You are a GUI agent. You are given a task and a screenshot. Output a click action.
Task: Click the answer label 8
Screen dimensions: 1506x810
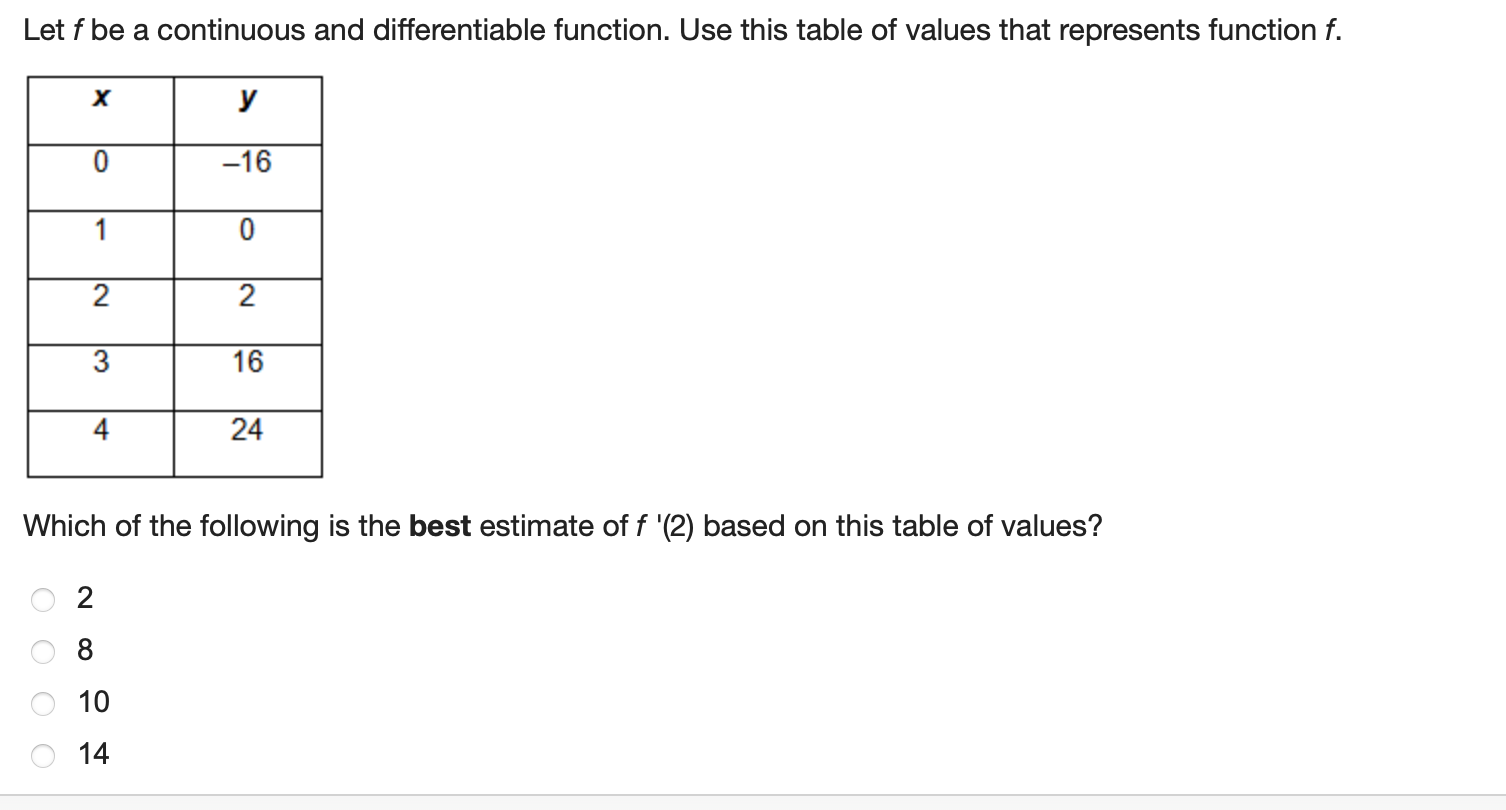tap(84, 650)
